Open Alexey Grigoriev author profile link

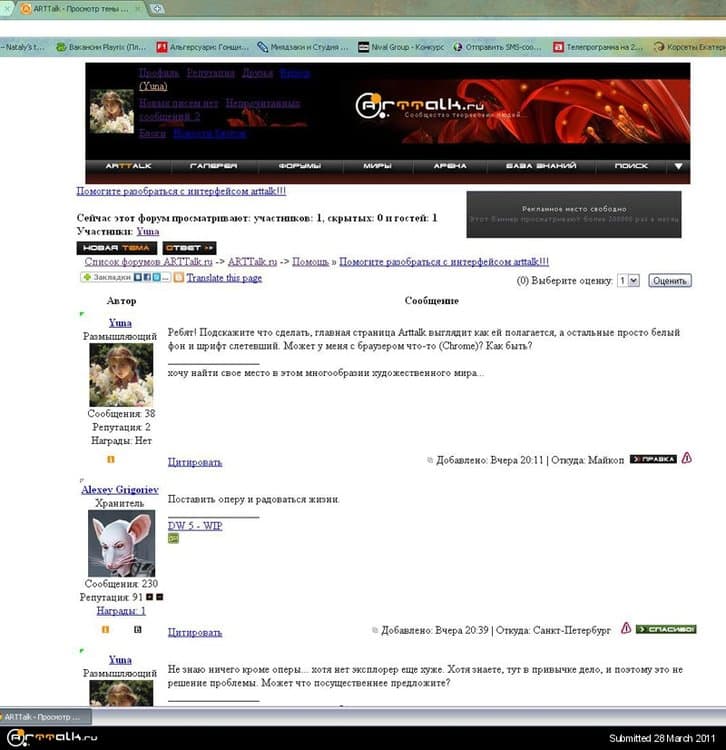pos(120,490)
